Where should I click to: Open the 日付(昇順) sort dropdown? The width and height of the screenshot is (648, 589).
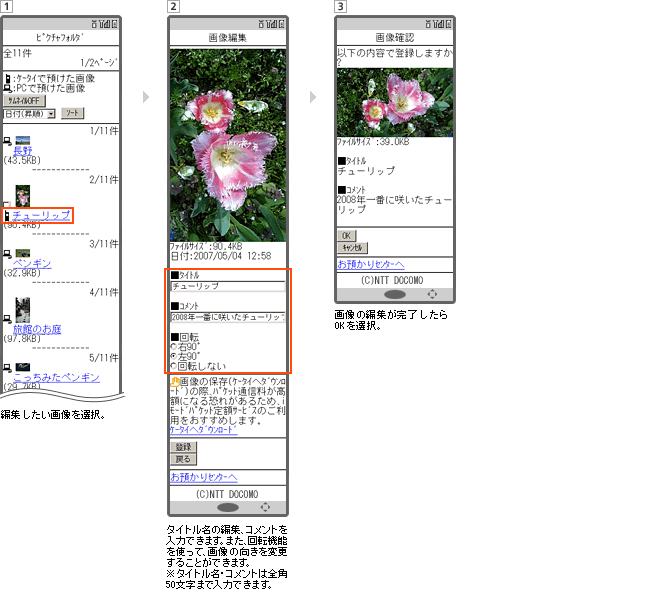[x=29, y=114]
